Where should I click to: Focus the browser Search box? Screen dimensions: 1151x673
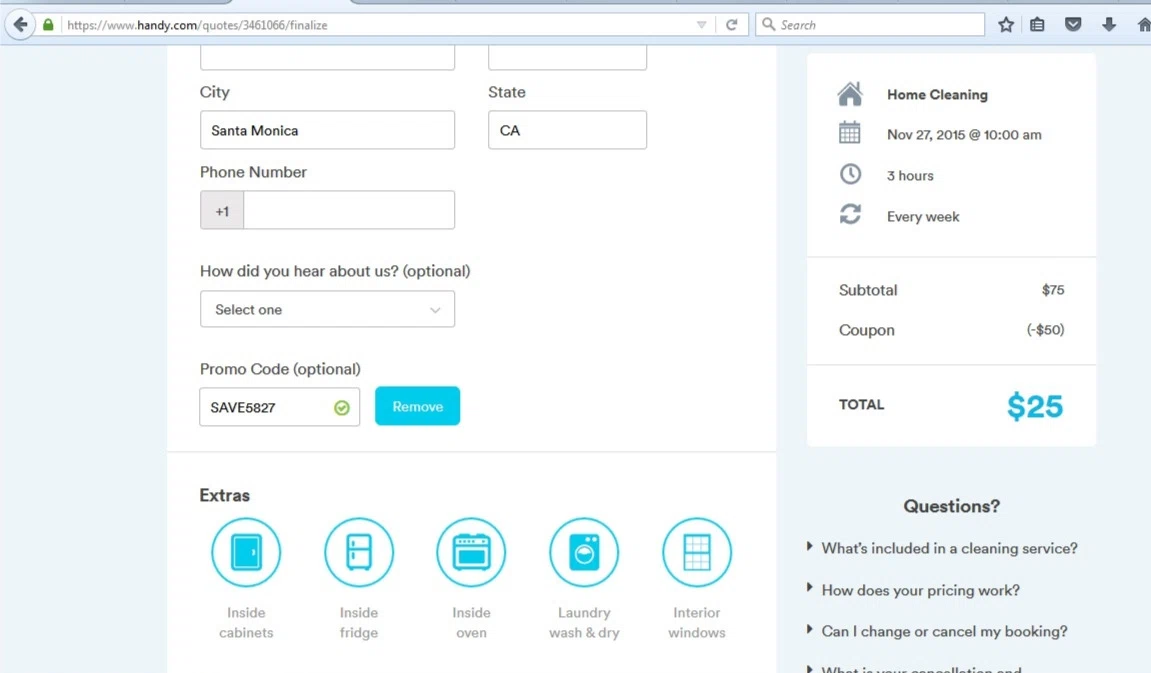pyautogui.click(x=870, y=25)
